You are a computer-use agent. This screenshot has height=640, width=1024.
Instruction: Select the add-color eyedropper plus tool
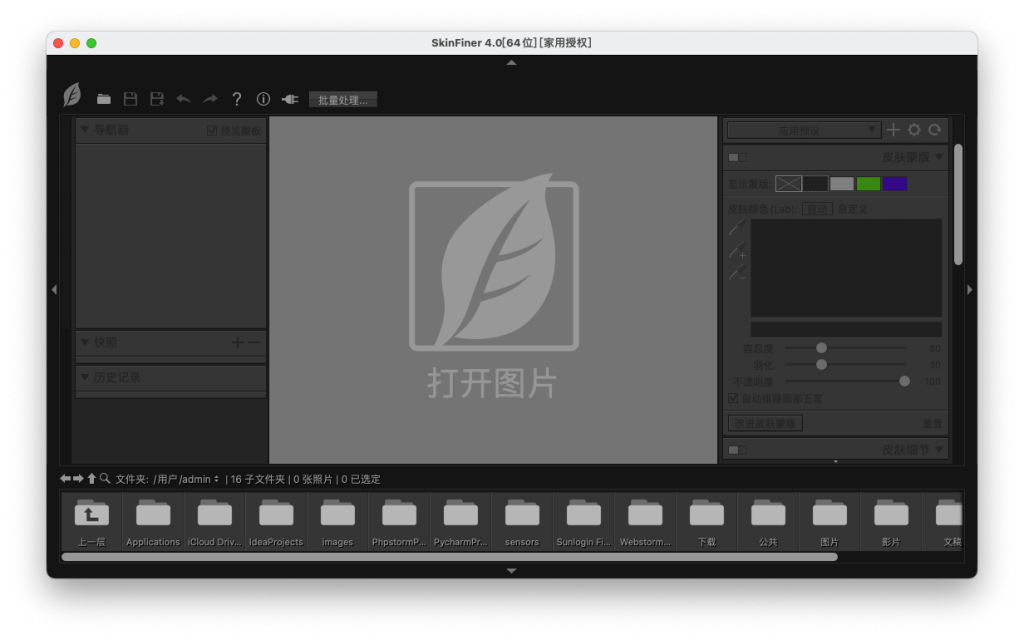[737, 250]
